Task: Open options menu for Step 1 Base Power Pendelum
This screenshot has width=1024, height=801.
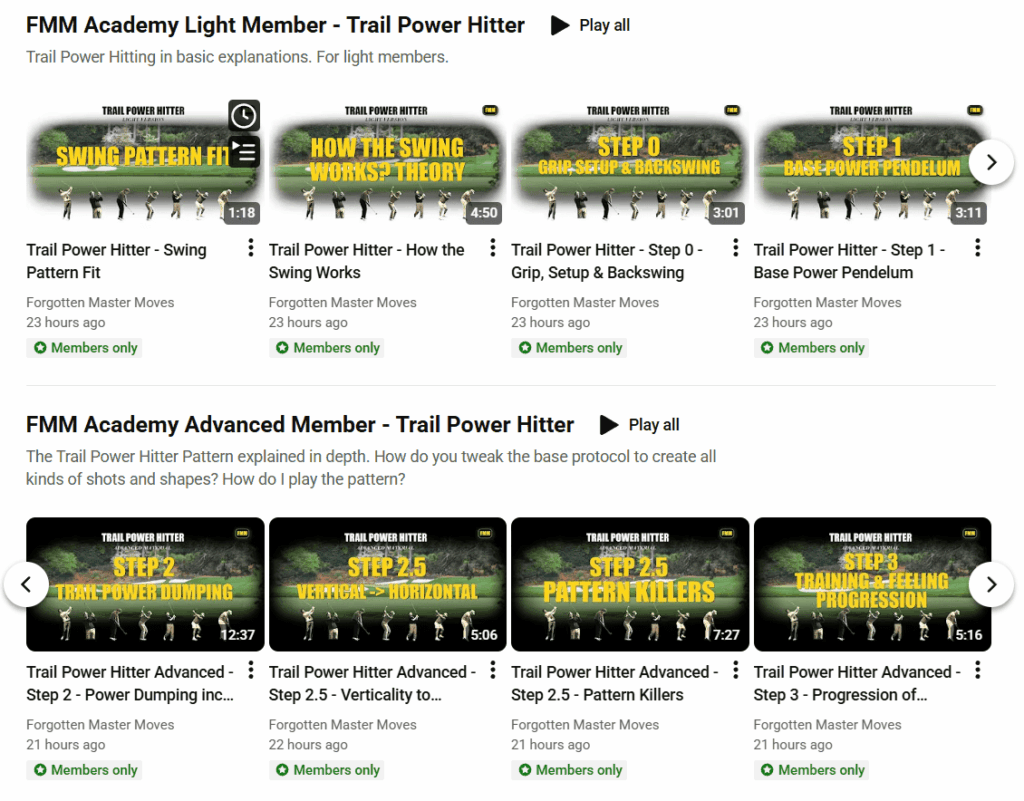Action: (978, 248)
